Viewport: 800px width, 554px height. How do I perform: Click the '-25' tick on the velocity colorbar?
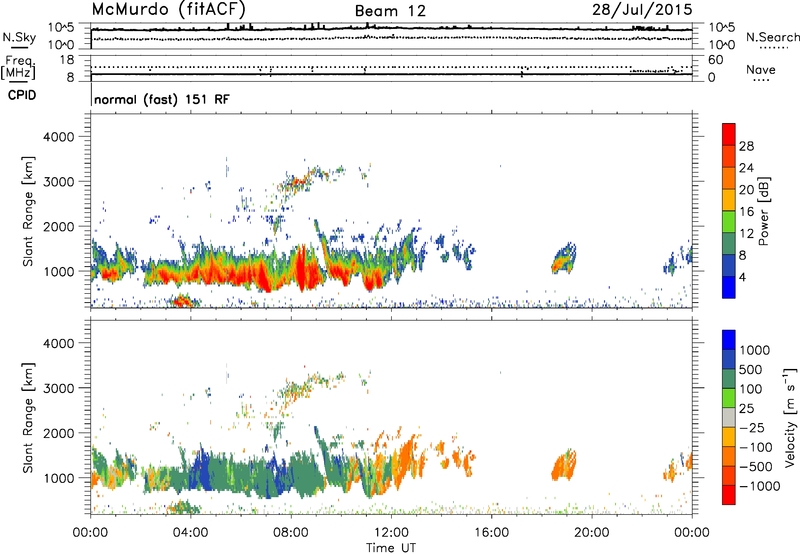coord(753,428)
